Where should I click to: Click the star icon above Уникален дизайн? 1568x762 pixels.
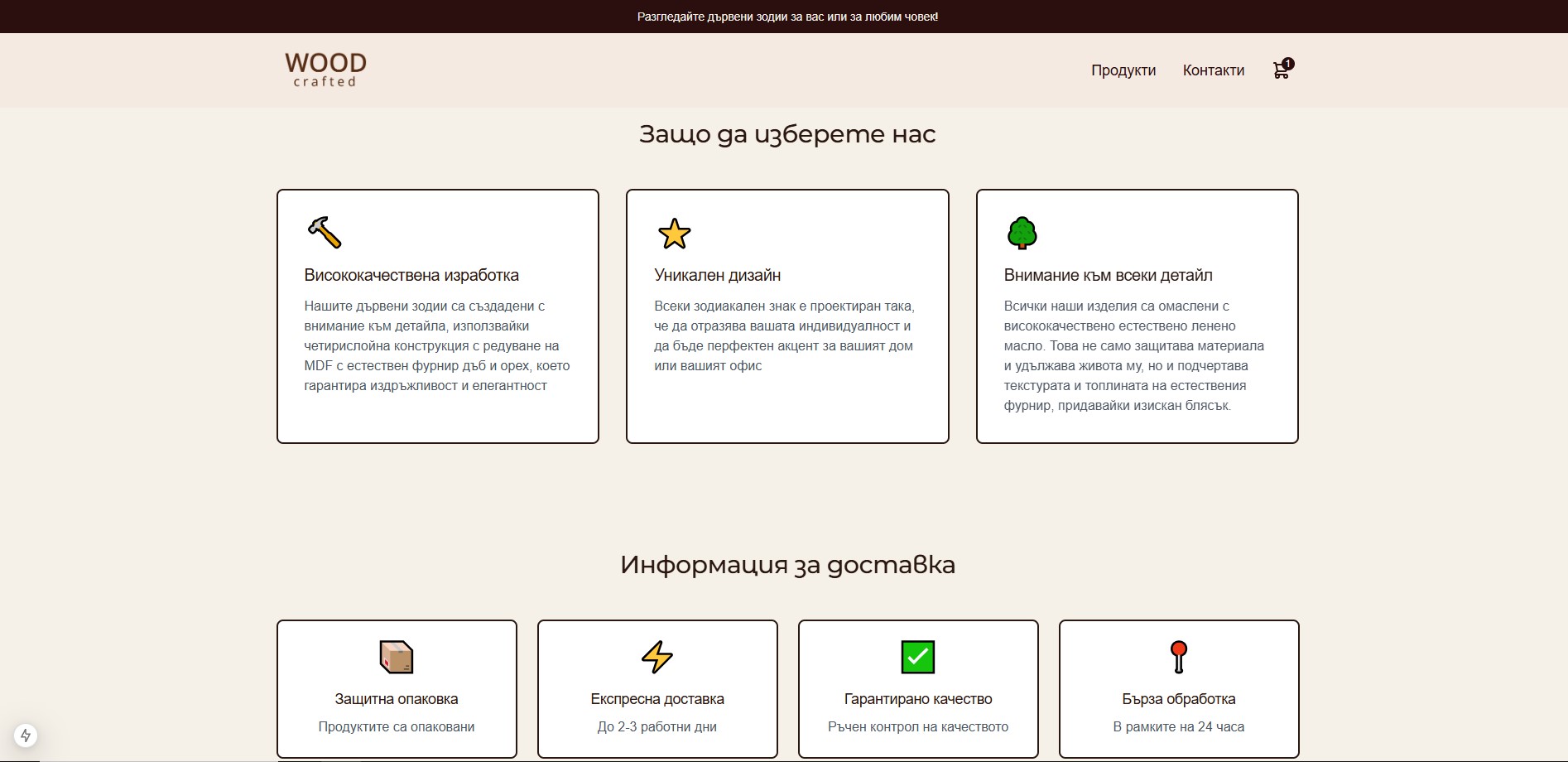point(672,233)
